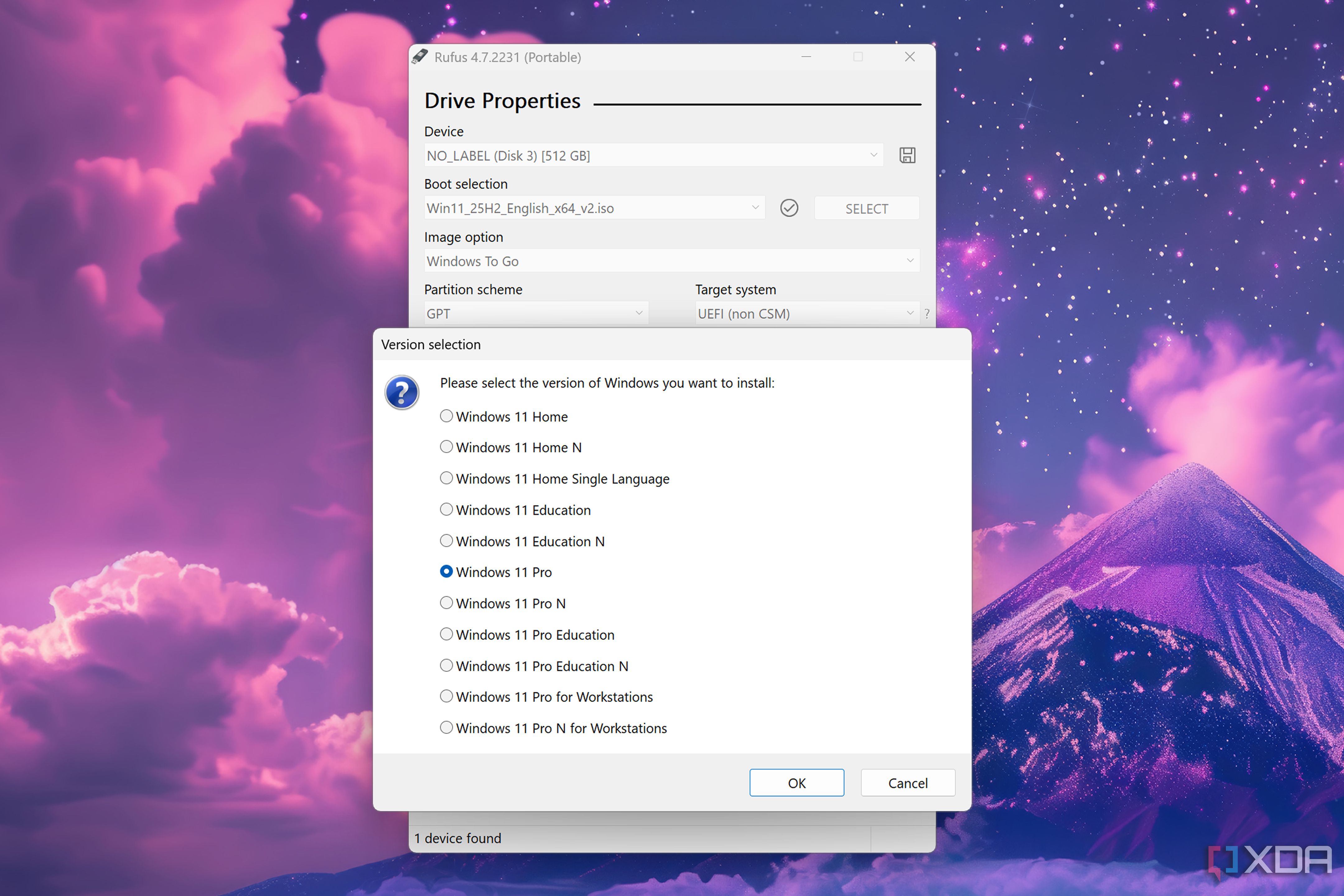This screenshot has height=896, width=1344.
Task: Click the 'Boot selection' label
Action: [x=466, y=184]
